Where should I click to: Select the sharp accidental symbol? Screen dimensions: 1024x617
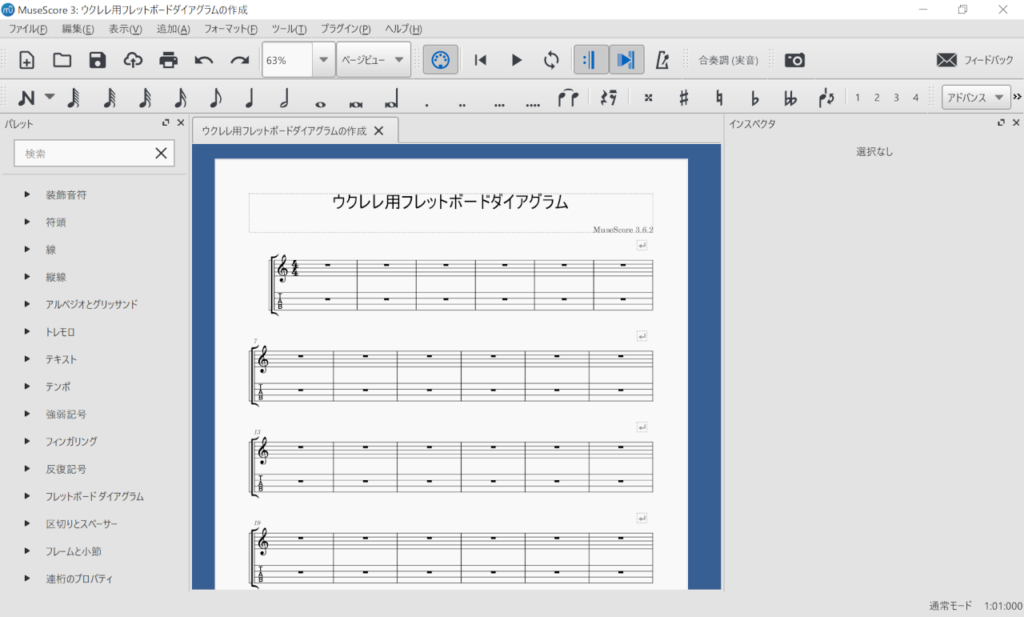coord(684,97)
